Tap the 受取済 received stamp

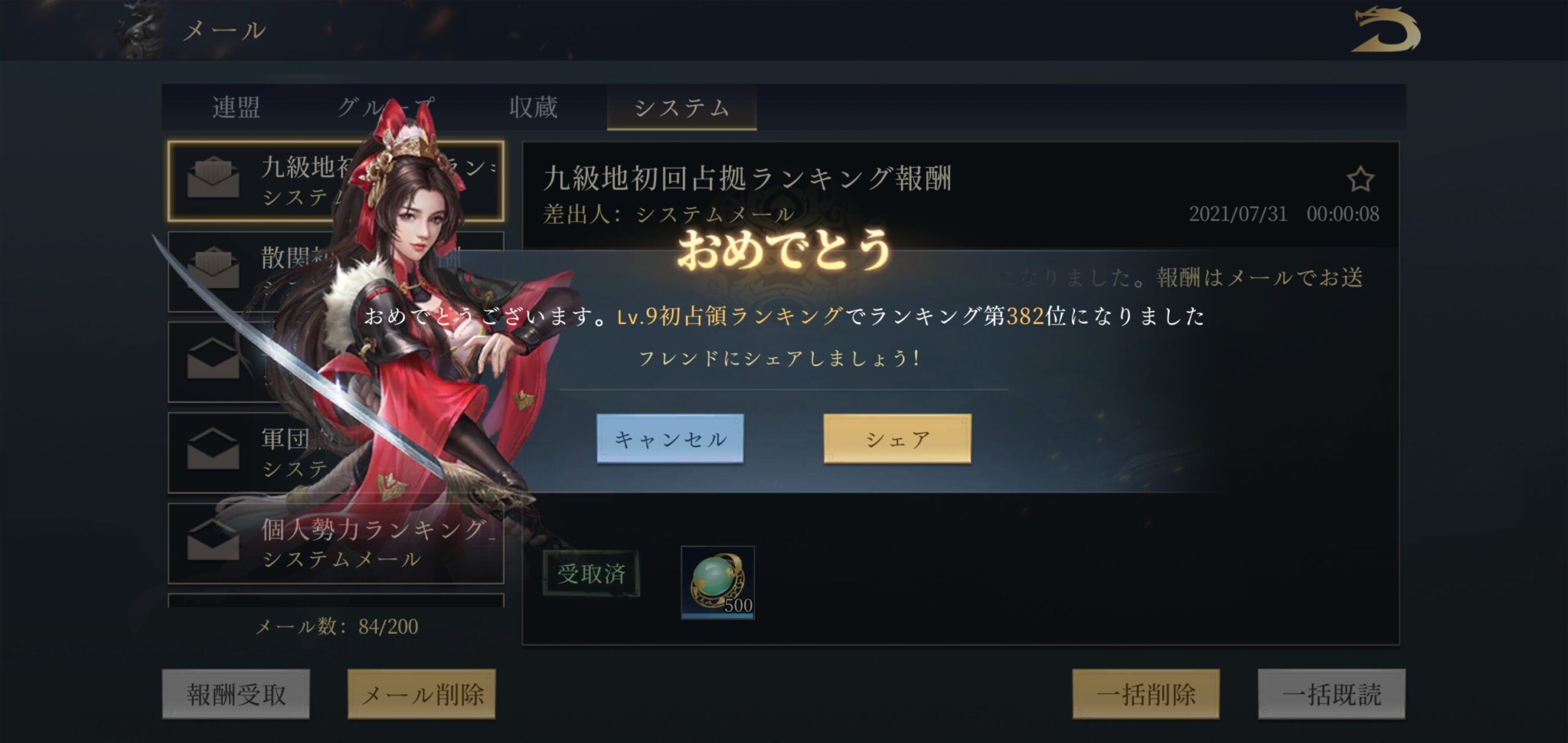click(x=591, y=574)
